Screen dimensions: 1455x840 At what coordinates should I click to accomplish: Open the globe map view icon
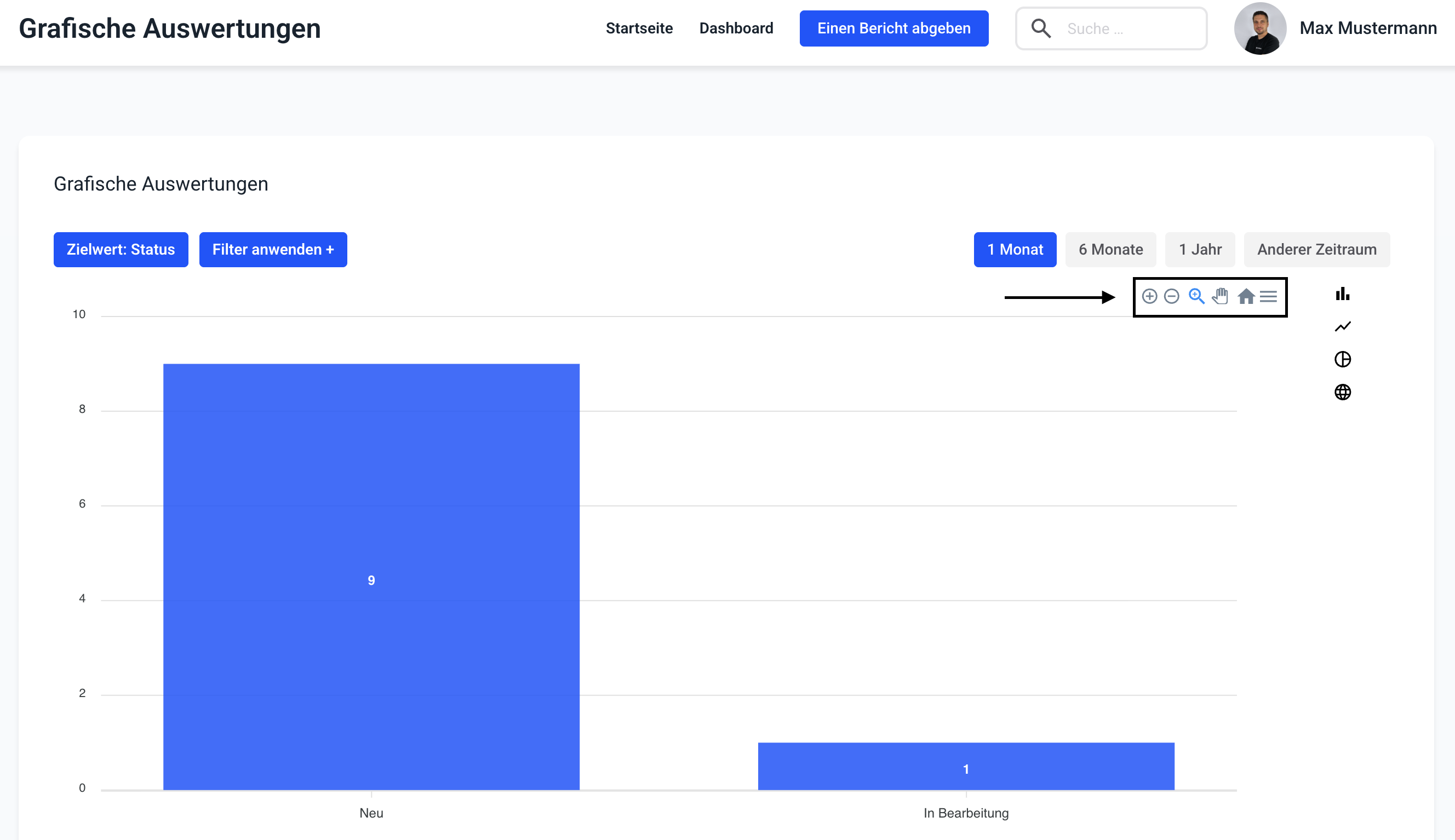pos(1343,392)
